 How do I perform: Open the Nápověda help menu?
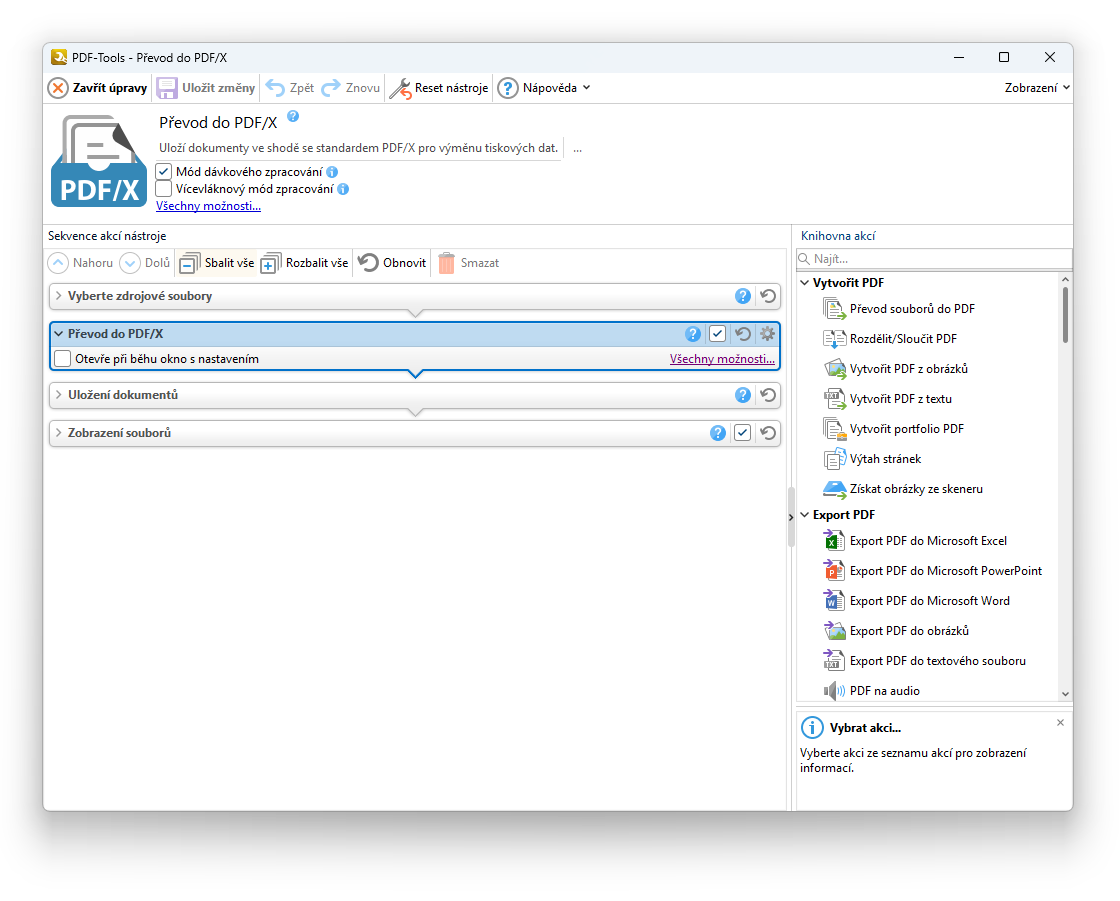(x=544, y=88)
